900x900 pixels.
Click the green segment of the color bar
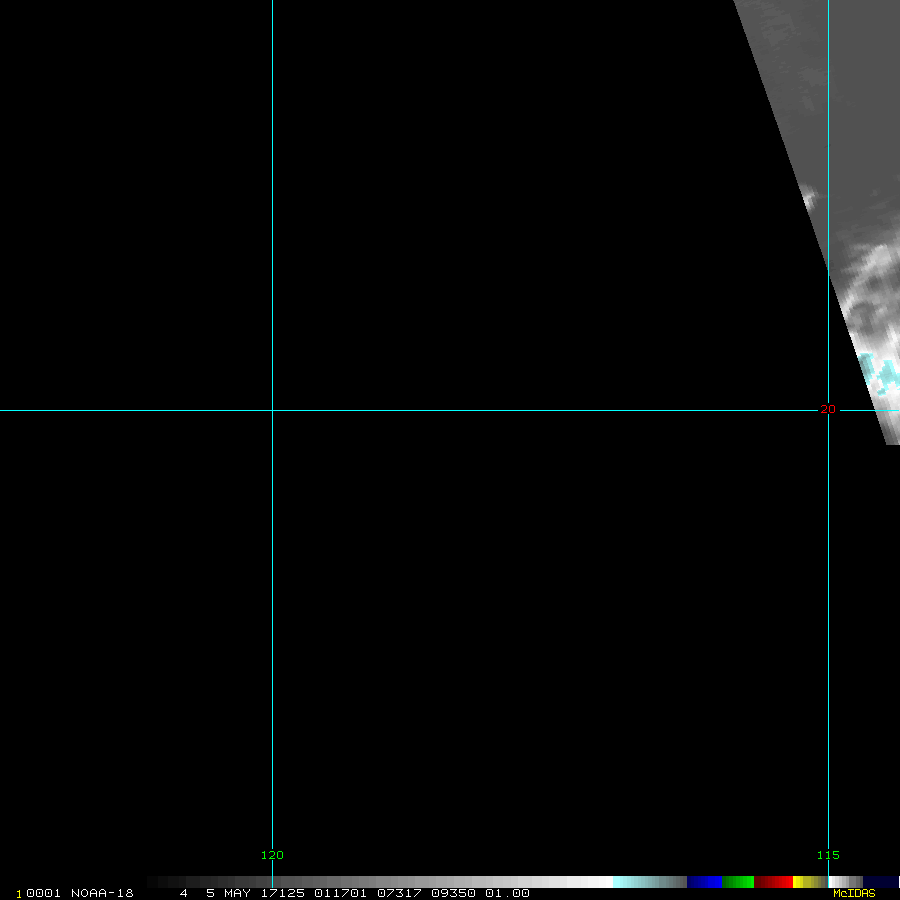click(x=737, y=882)
